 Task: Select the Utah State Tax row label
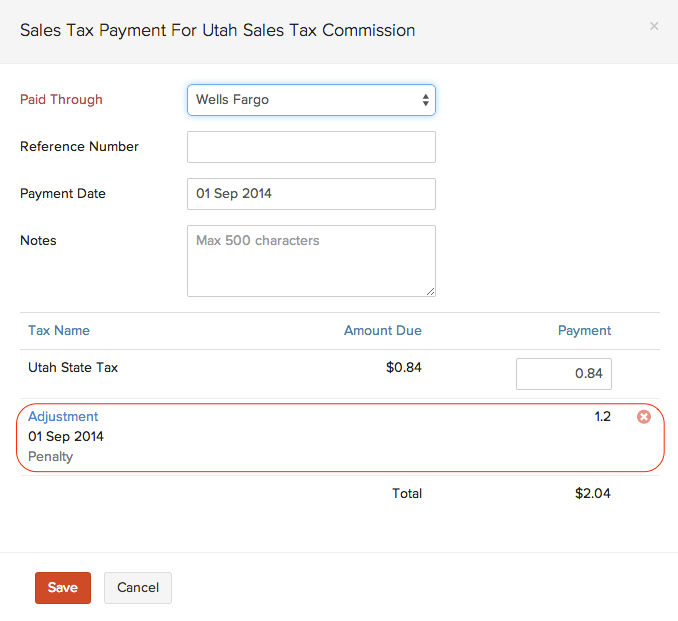tap(73, 367)
